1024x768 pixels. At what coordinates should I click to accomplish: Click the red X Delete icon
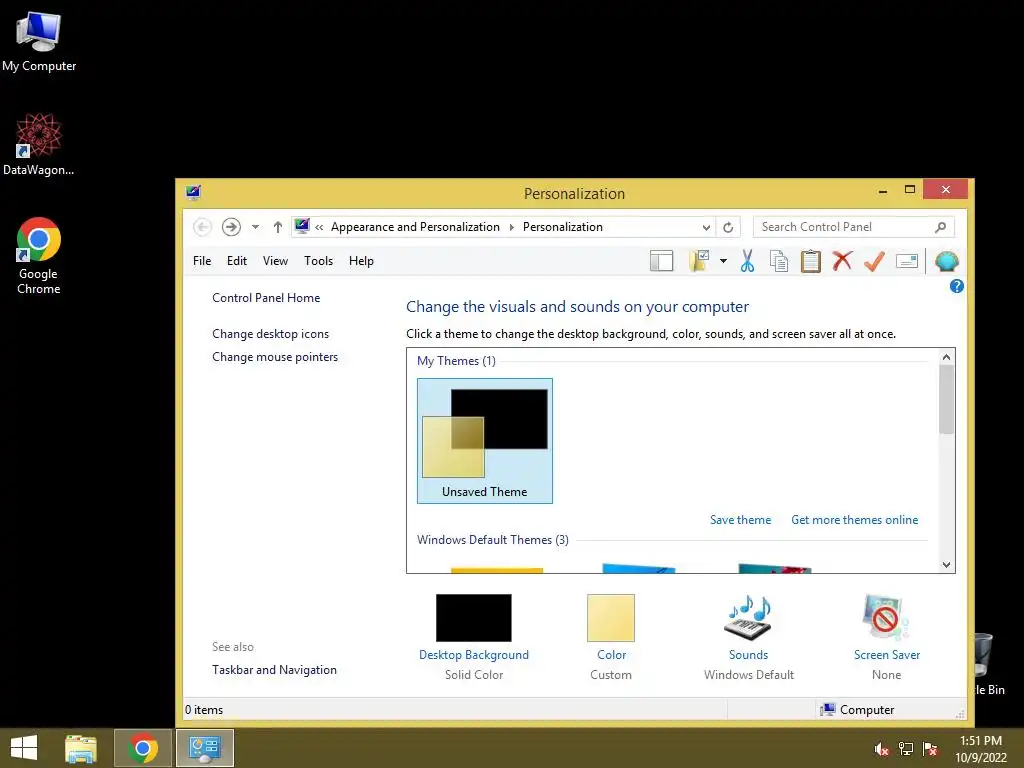pos(842,261)
